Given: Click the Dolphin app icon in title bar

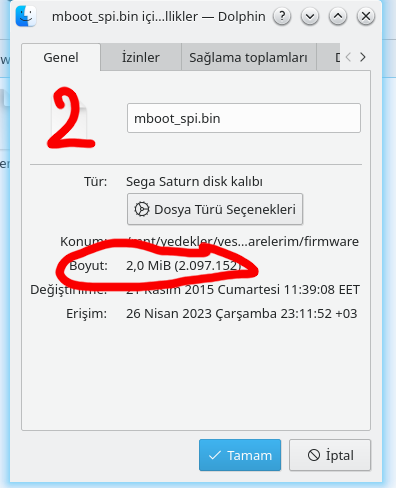Looking at the screenshot, I should [x=26, y=16].
